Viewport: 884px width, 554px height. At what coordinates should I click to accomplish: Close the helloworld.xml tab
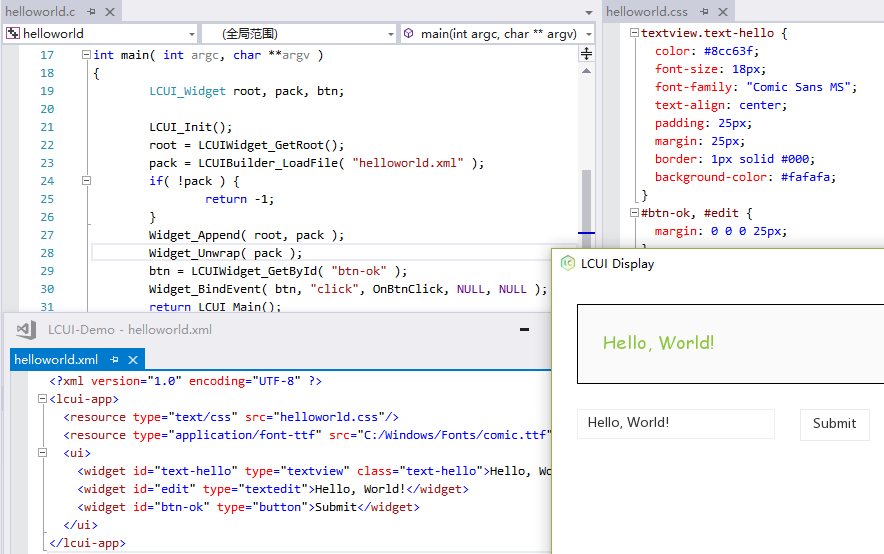(133, 359)
